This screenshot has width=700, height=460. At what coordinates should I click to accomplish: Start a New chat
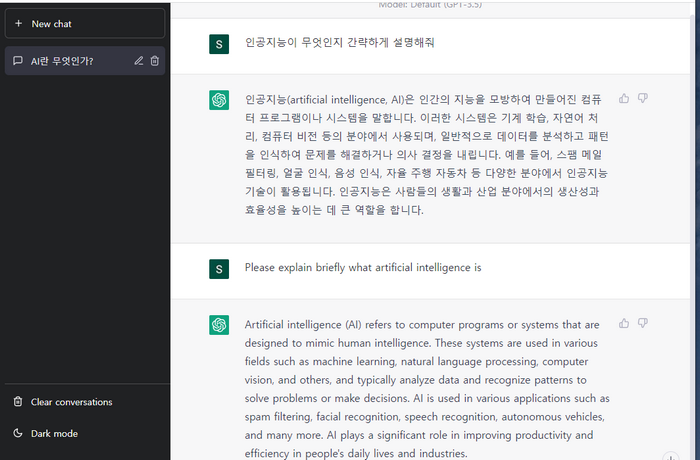tap(85, 24)
